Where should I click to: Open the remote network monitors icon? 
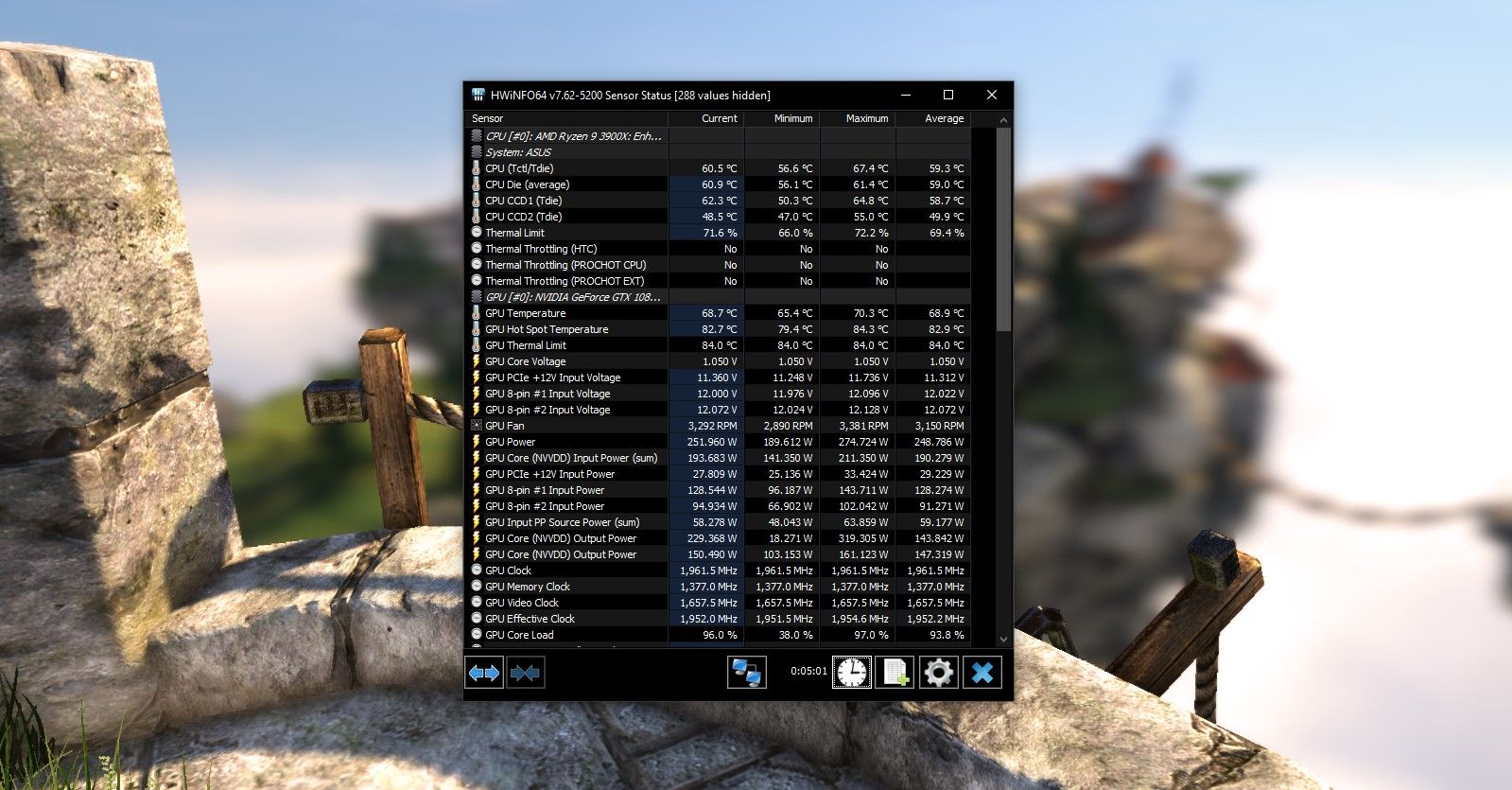click(746, 673)
